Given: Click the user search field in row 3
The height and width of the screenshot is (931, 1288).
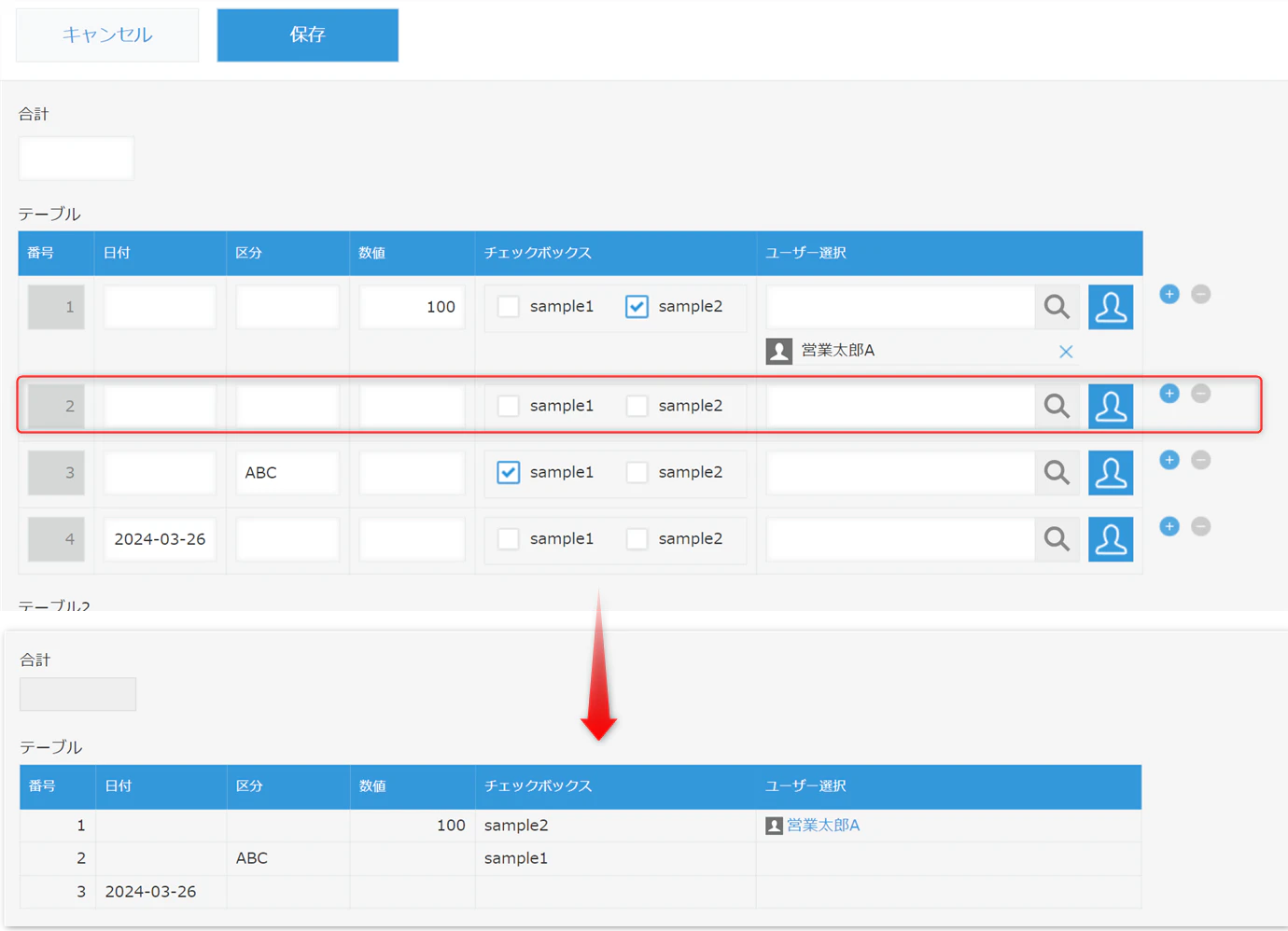Looking at the screenshot, I should [901, 473].
